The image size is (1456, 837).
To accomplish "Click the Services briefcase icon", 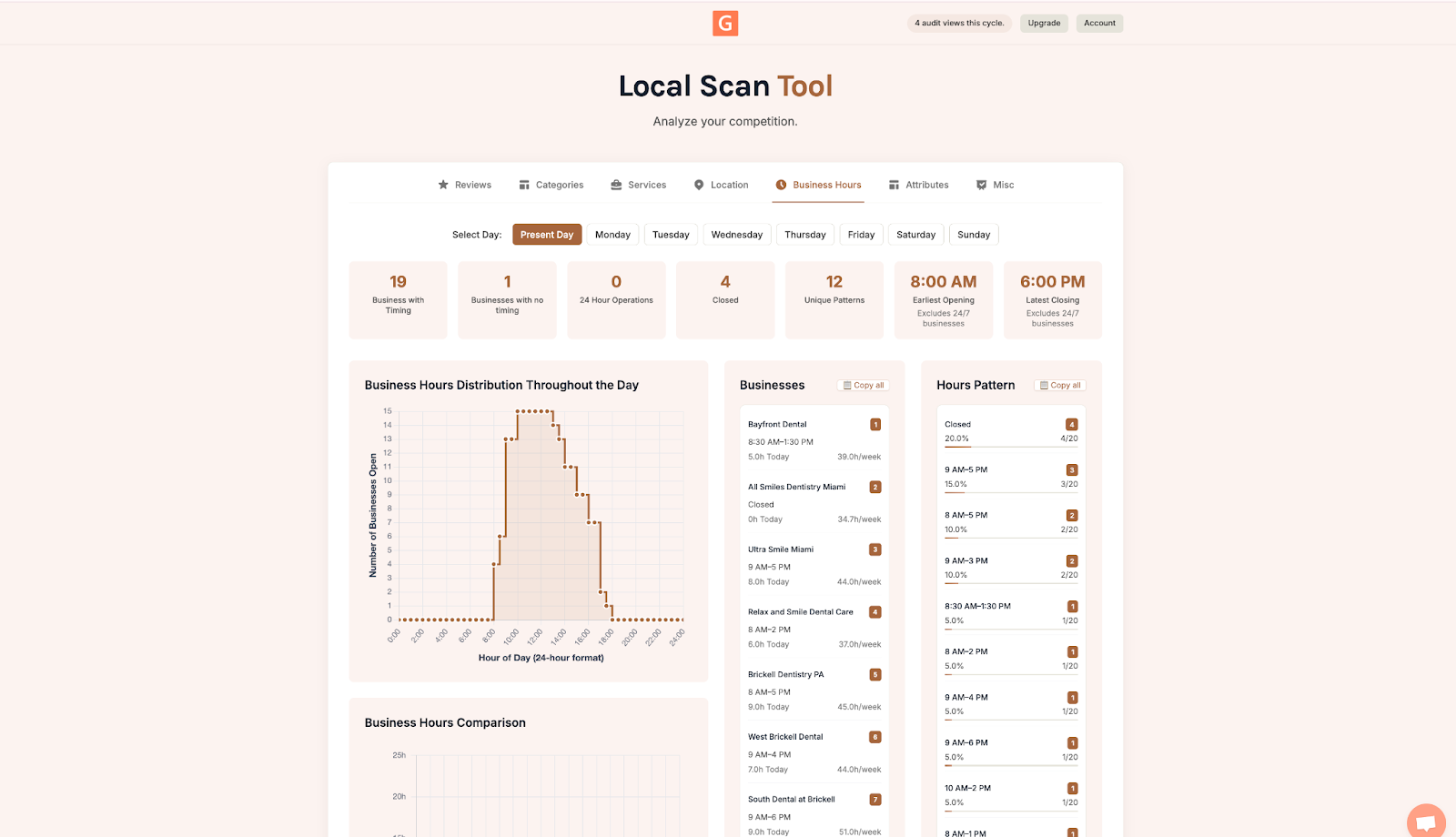I will 615,185.
